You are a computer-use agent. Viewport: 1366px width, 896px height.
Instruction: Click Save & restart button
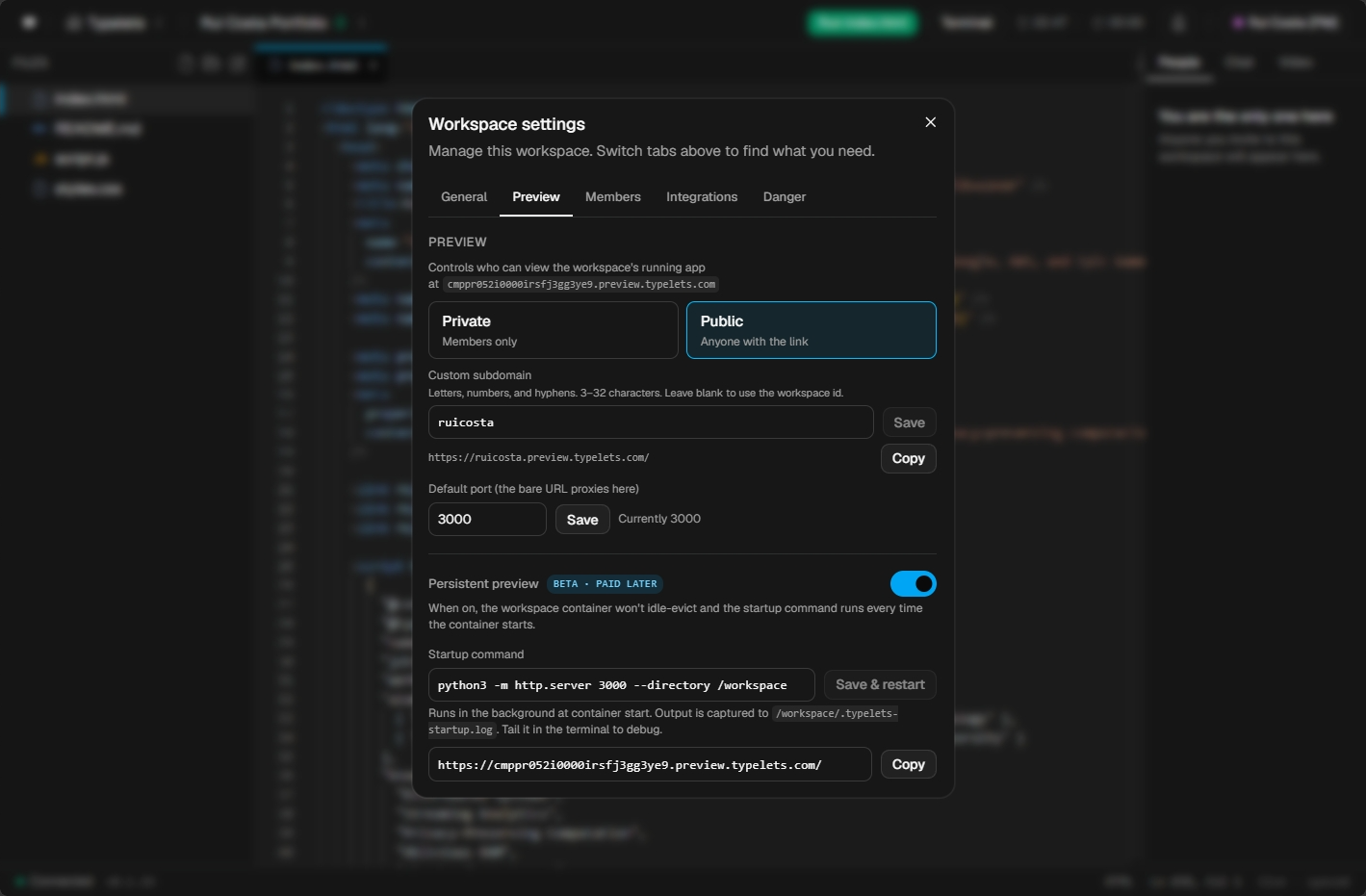(880, 684)
